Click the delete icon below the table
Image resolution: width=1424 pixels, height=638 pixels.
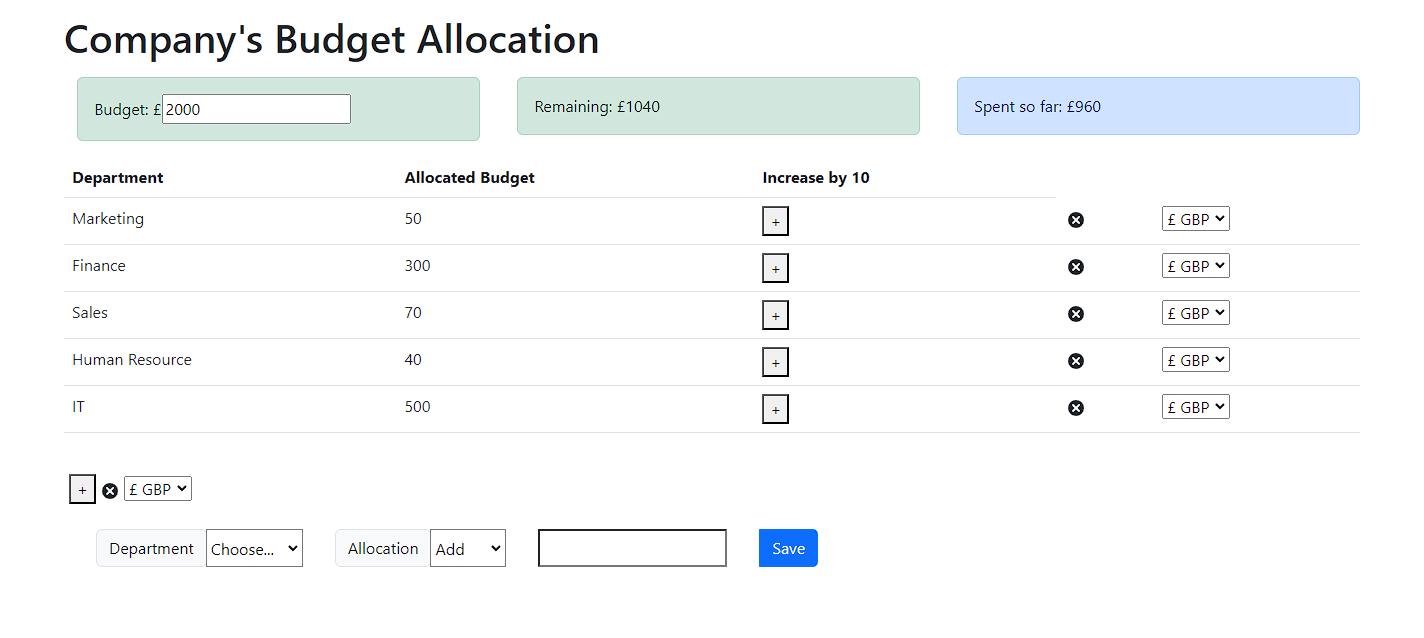110,489
